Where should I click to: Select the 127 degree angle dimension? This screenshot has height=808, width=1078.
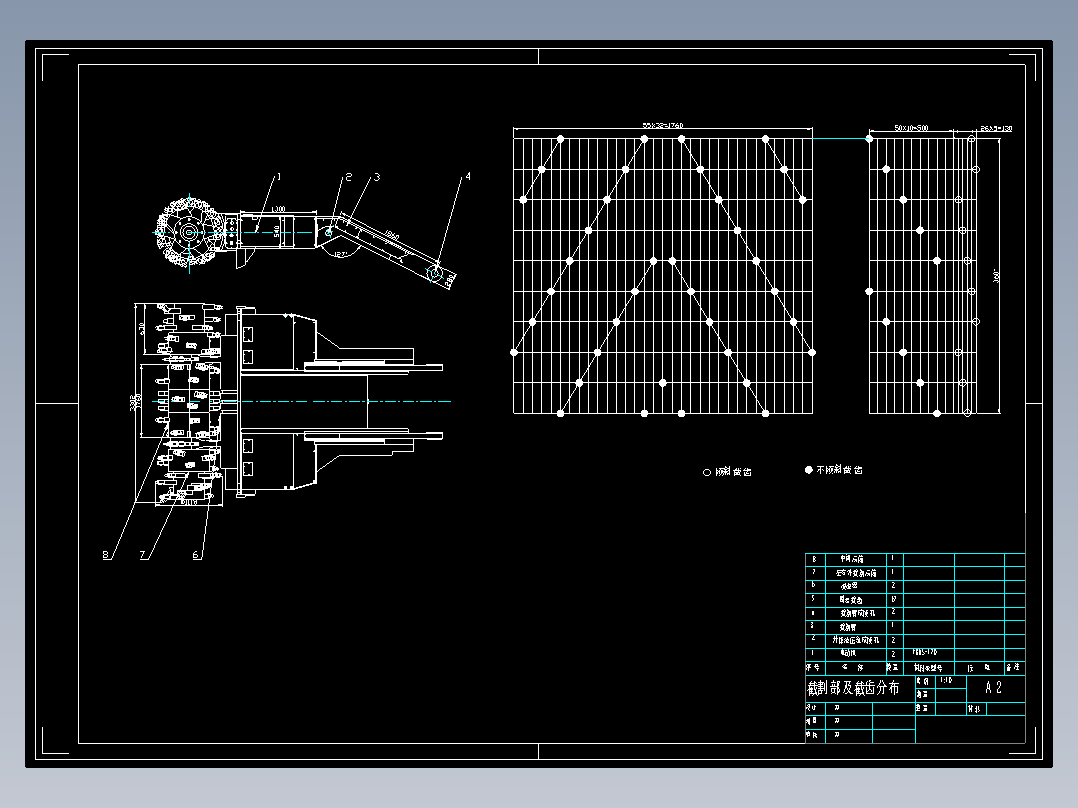pos(340,254)
